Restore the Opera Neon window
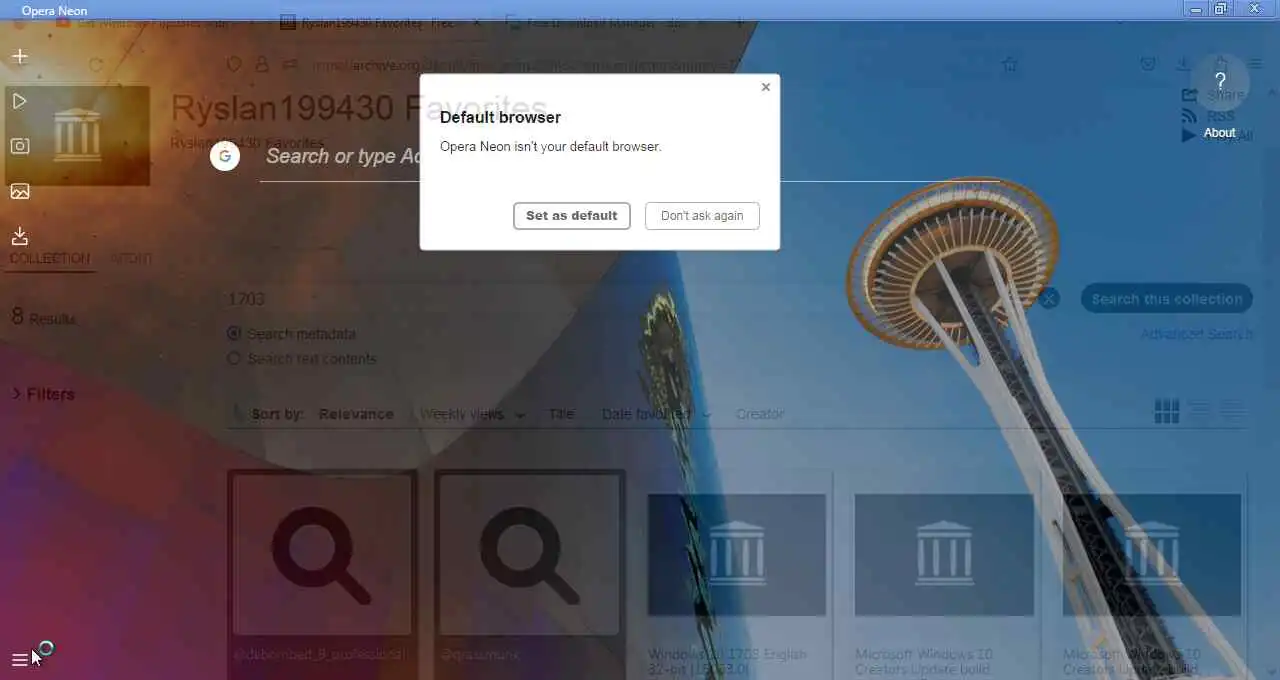Screen dimensions: 1280x680 (1221, 9)
